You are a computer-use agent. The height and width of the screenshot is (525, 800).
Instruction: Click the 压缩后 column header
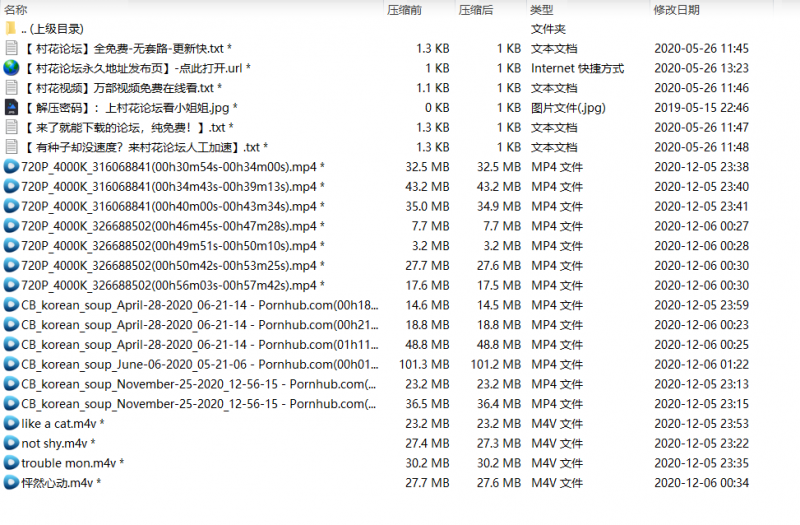(x=475, y=9)
